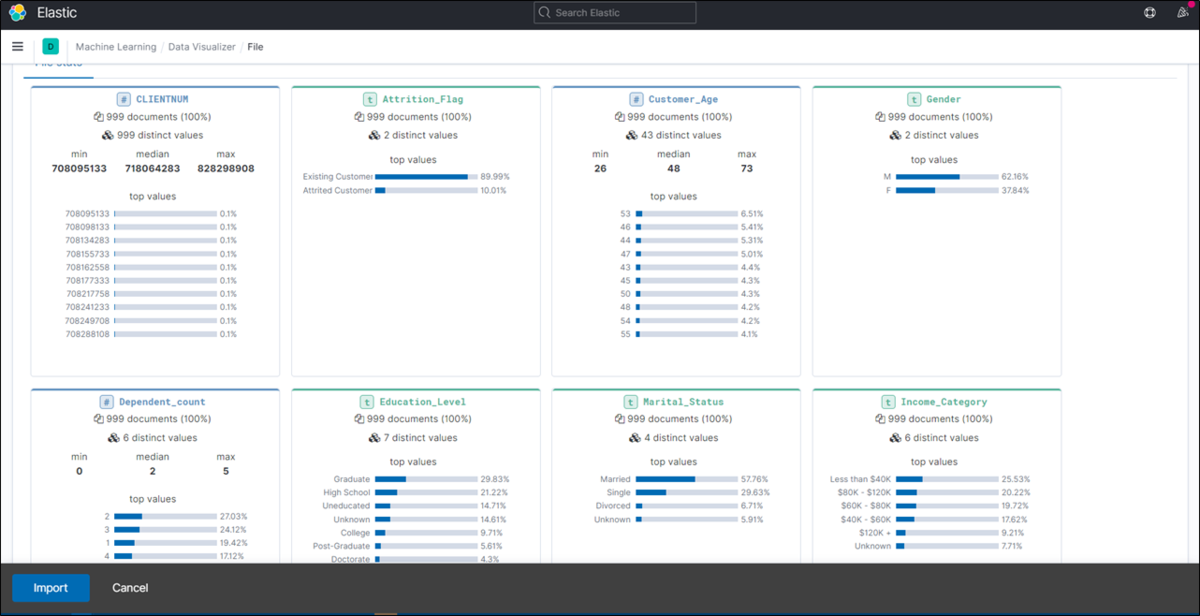This screenshot has height=616, width=1200.
Task: Click the Dependent_count field title
Action: click(x=162, y=402)
